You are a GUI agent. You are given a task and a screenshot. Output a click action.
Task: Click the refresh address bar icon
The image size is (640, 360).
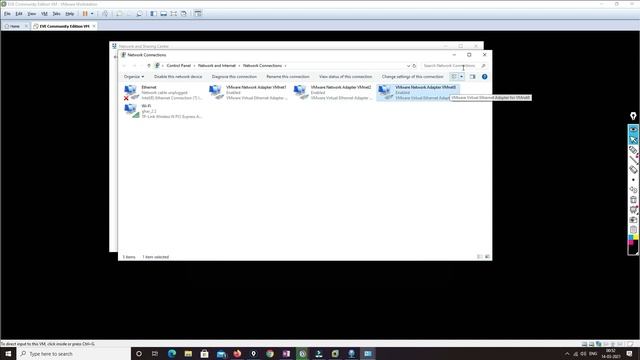coord(414,66)
